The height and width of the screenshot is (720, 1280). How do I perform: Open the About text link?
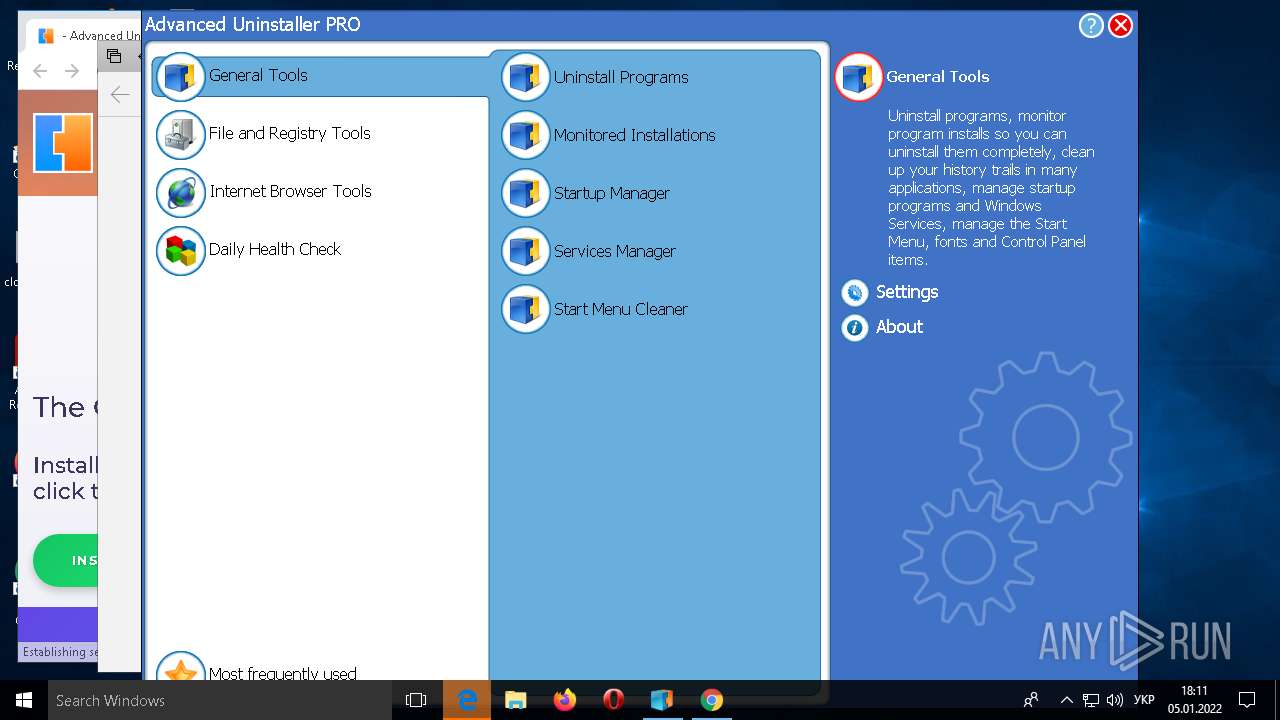(899, 327)
